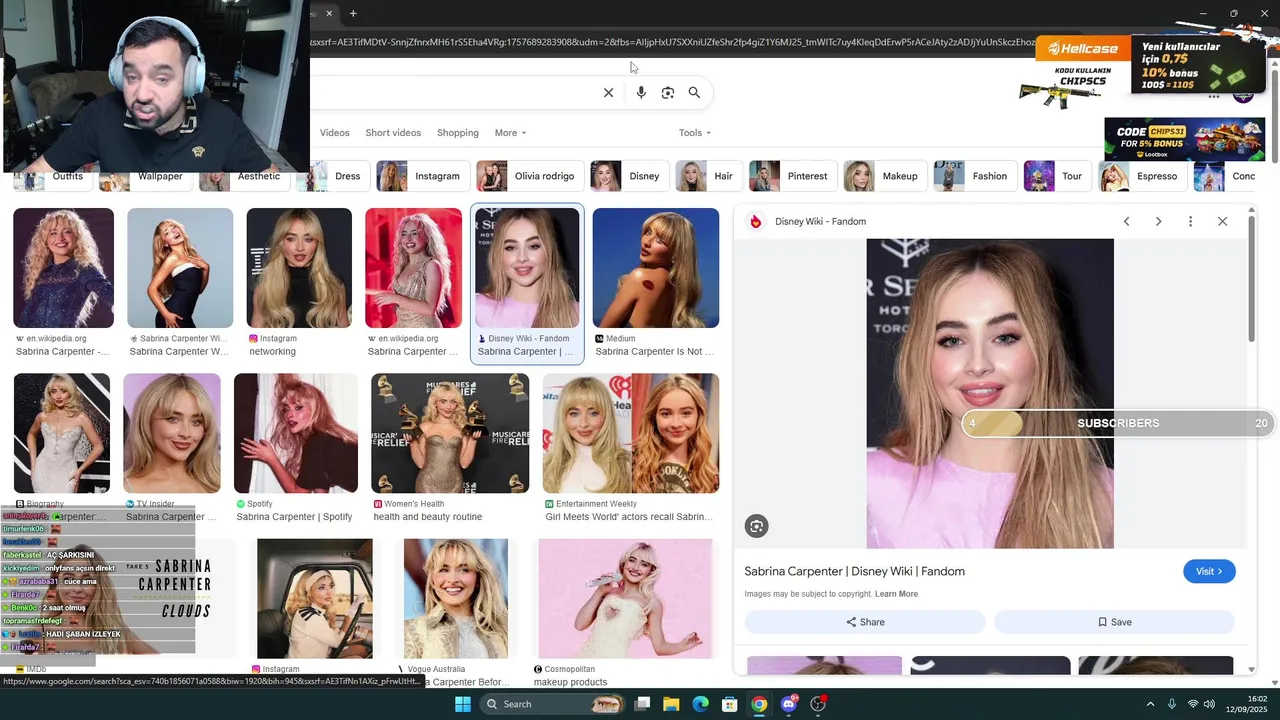Click the blue Visit button

[1209, 571]
